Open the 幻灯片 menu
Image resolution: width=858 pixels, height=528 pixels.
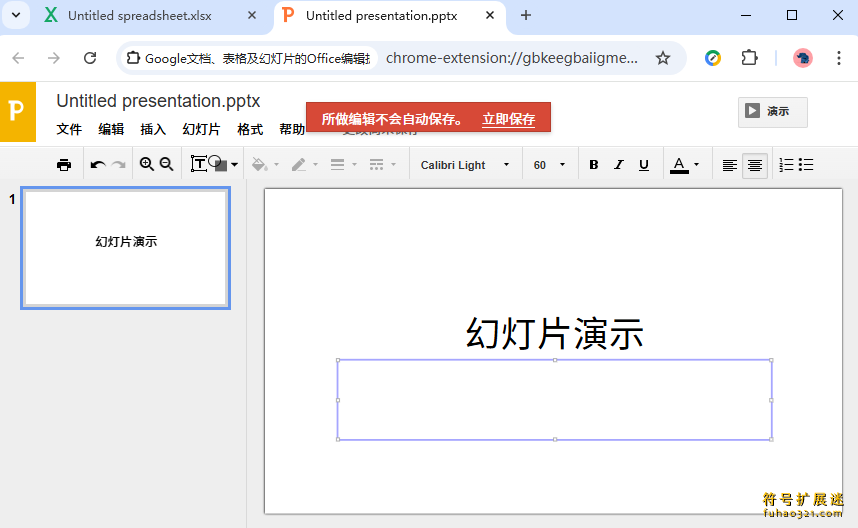point(201,129)
